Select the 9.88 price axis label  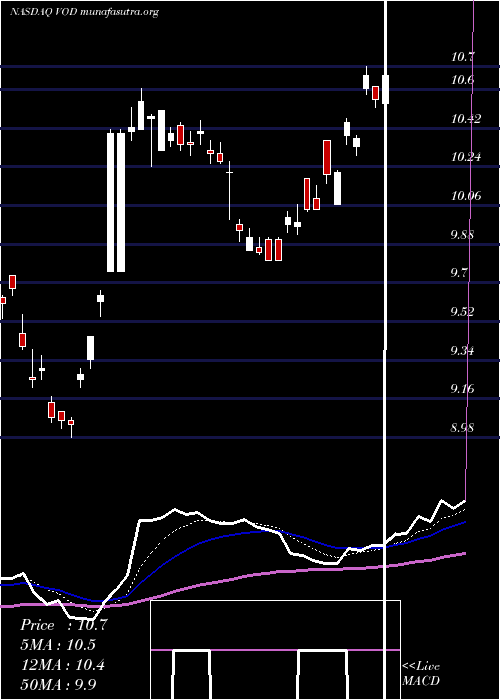462,234
